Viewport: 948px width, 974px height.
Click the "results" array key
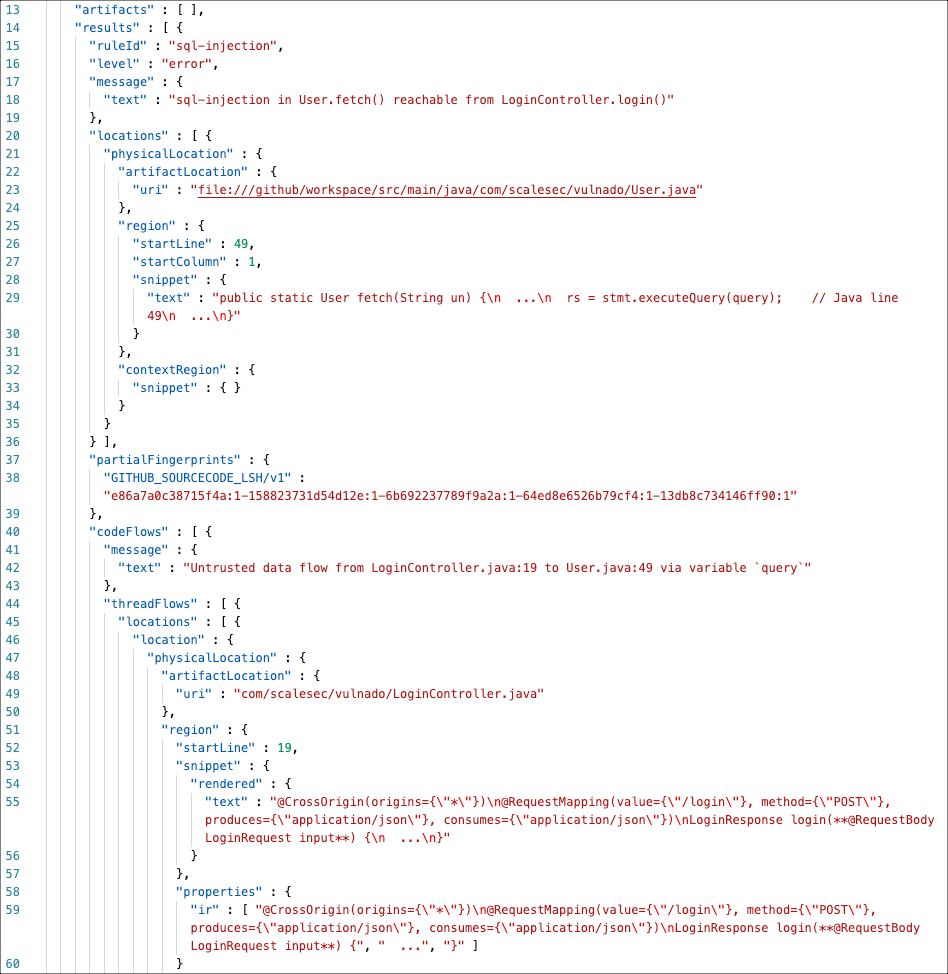103,28
